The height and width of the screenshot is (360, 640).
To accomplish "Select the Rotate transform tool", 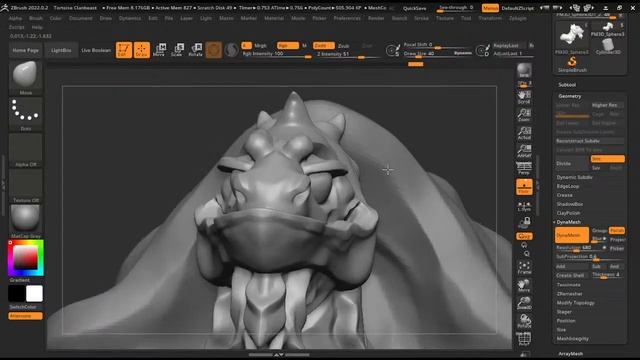I will (196, 50).
